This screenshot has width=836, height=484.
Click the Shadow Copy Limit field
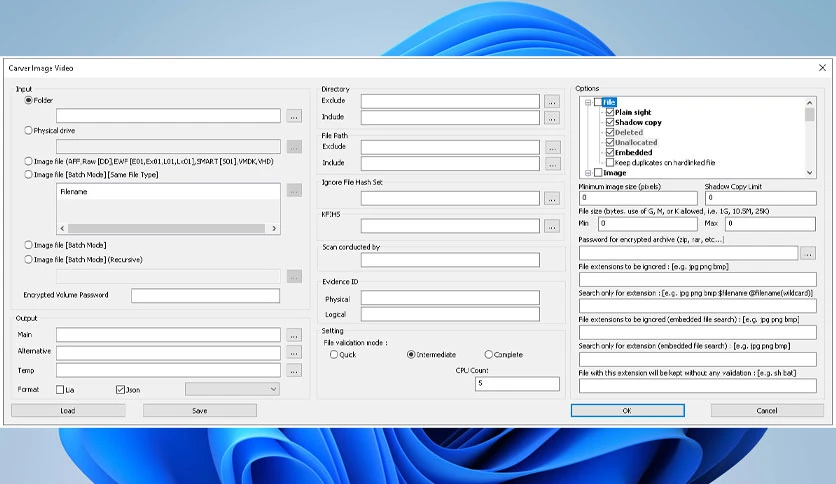(x=760, y=198)
